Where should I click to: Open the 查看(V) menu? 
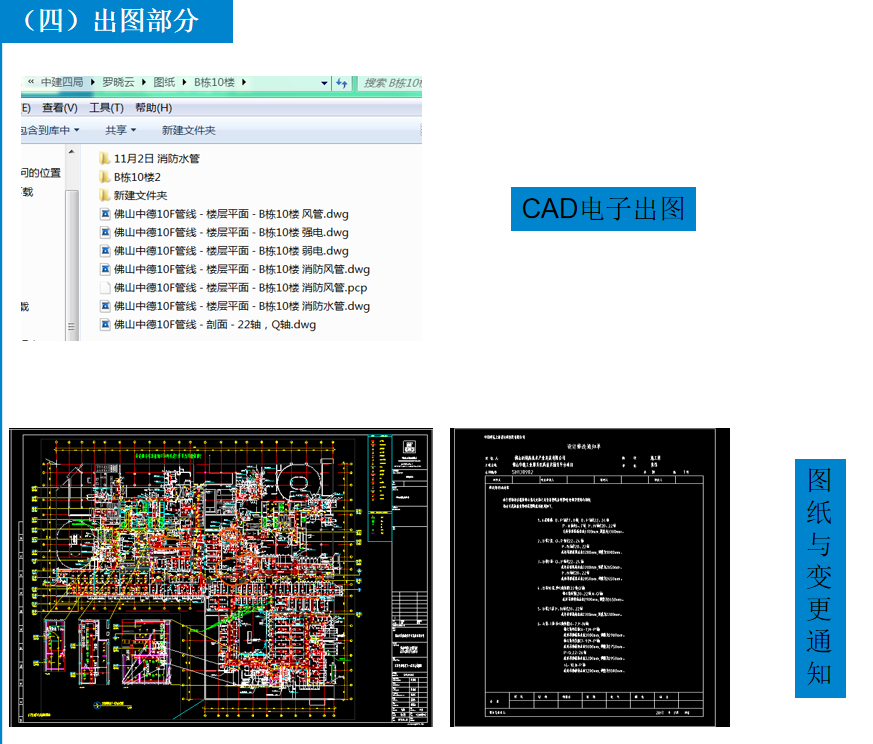[x=56, y=106]
